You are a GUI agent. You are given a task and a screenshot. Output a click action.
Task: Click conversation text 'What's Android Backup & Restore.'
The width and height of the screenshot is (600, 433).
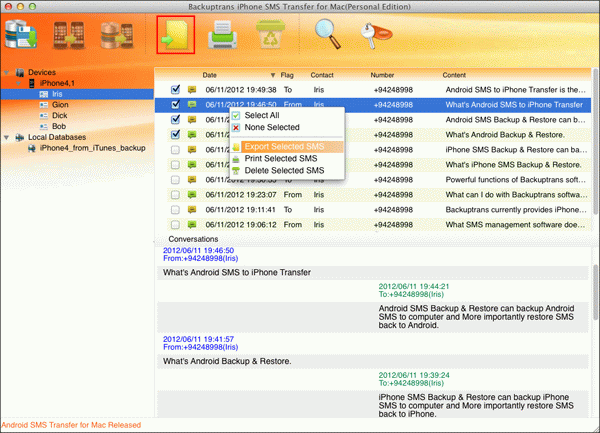click(227, 361)
